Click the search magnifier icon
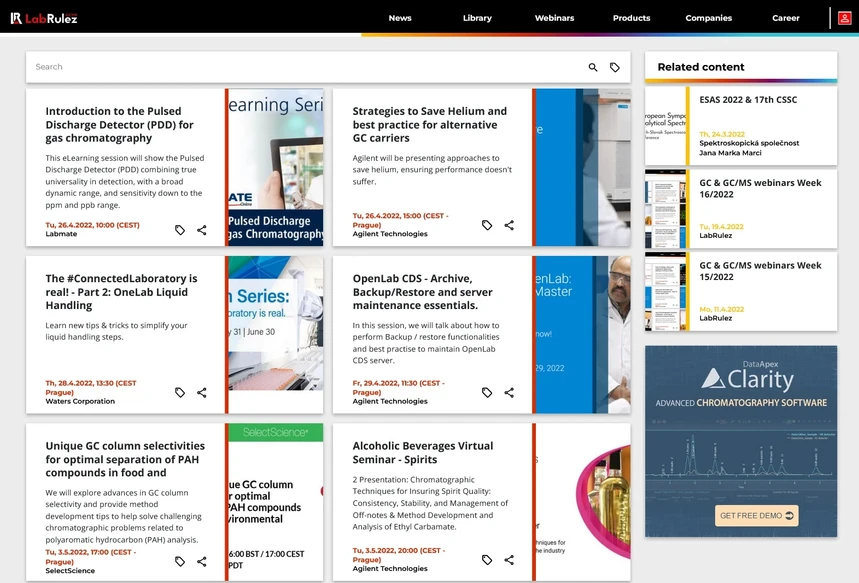859x583 pixels. [593, 67]
